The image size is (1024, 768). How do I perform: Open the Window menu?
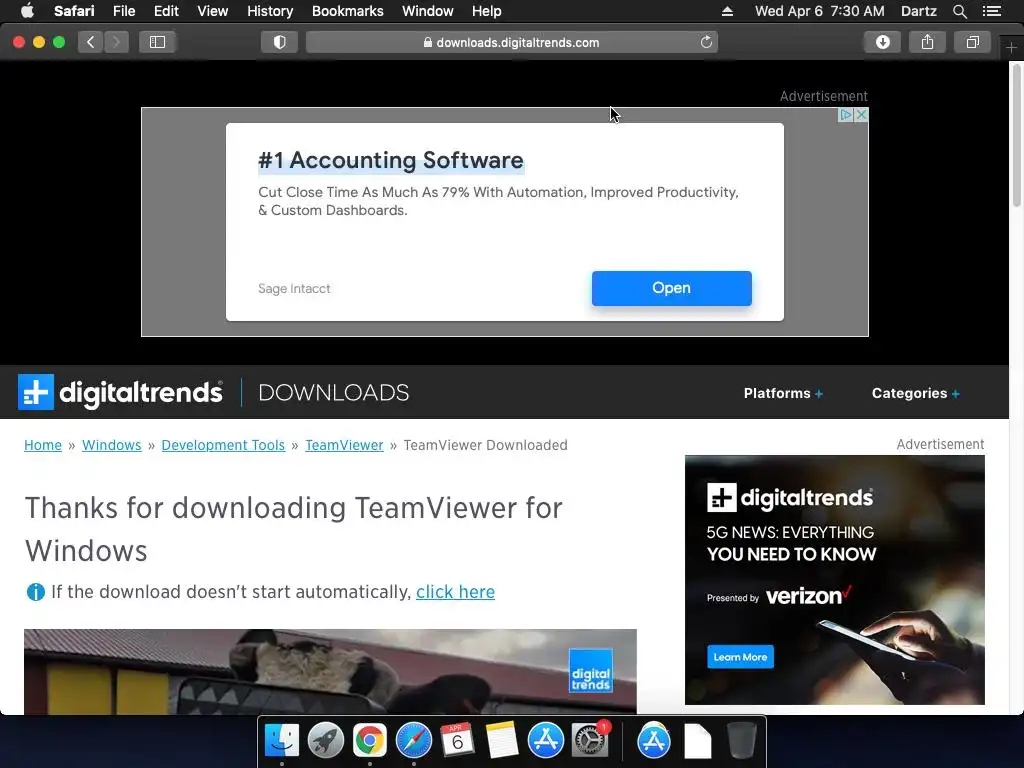point(427,11)
